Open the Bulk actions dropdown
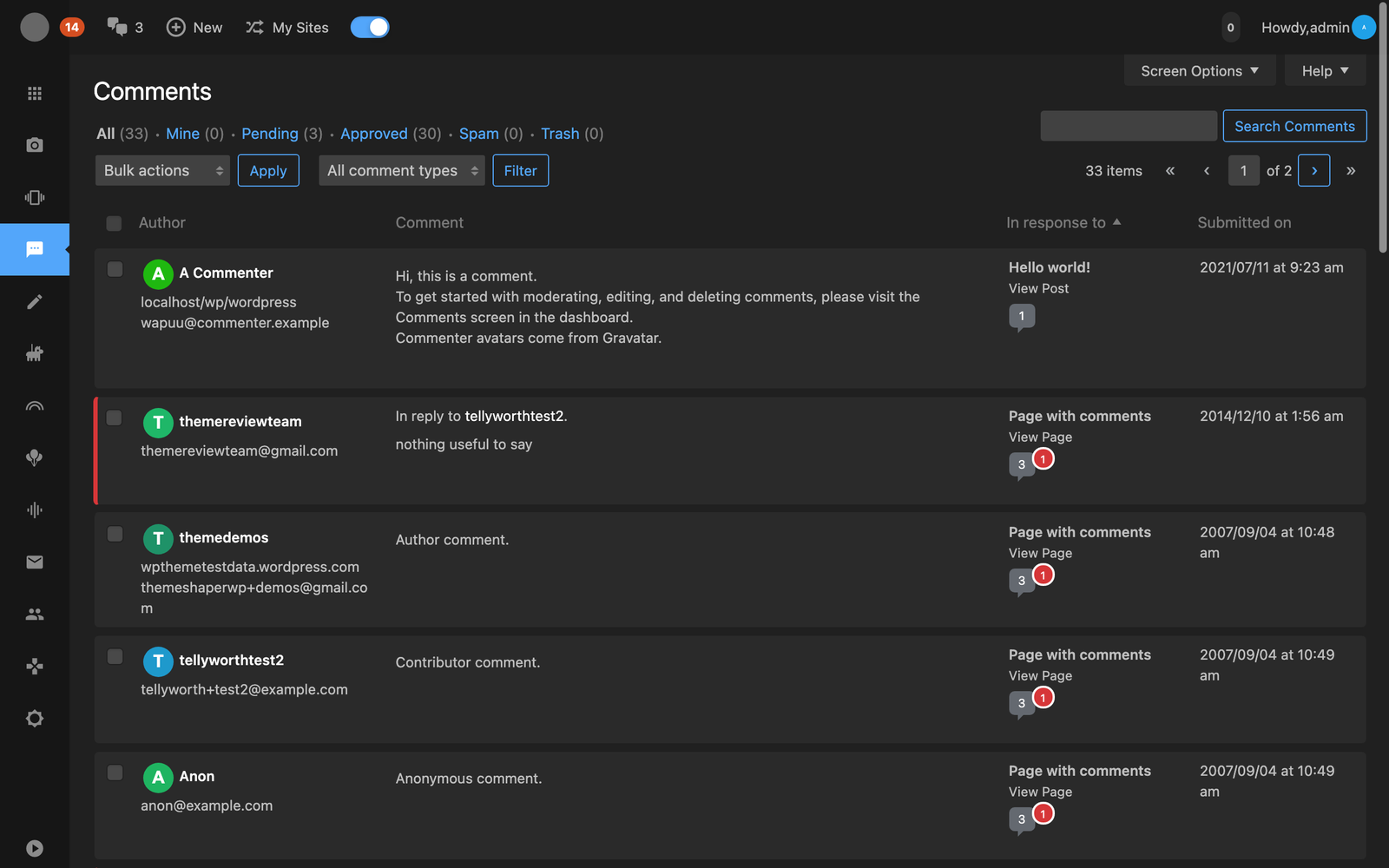The image size is (1389, 868). (x=162, y=171)
